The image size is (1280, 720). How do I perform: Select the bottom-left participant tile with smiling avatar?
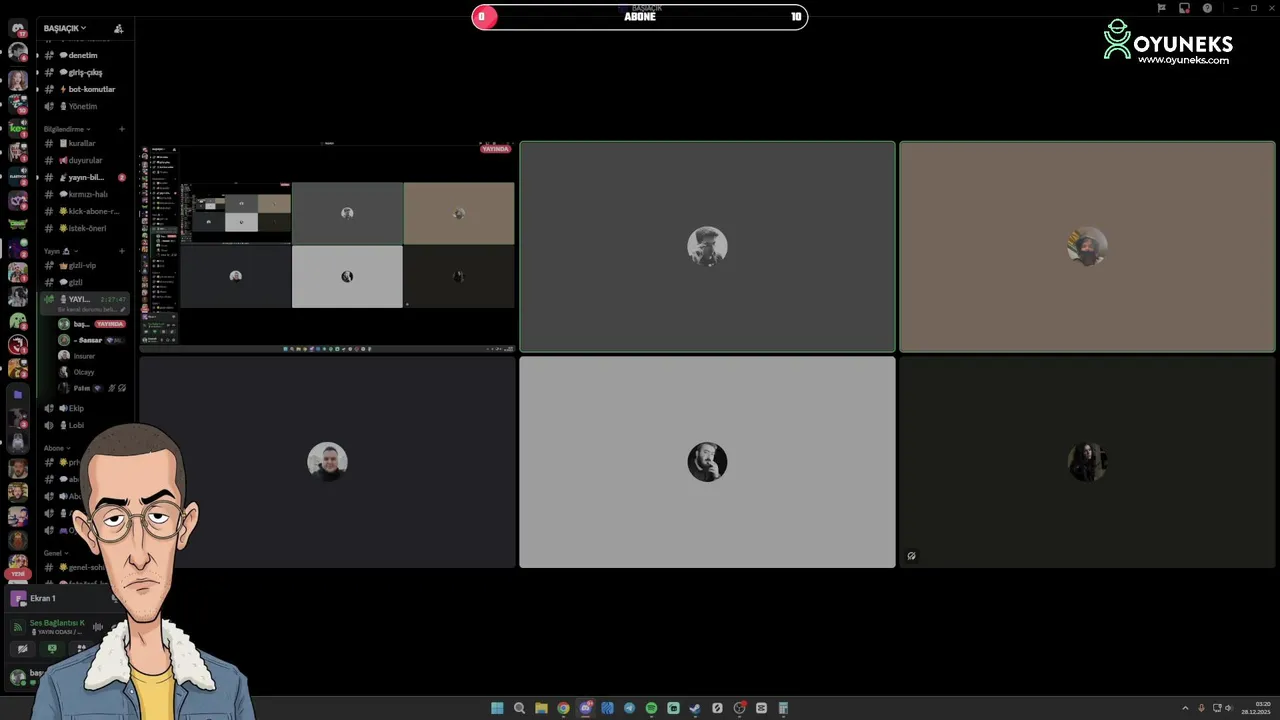point(327,462)
